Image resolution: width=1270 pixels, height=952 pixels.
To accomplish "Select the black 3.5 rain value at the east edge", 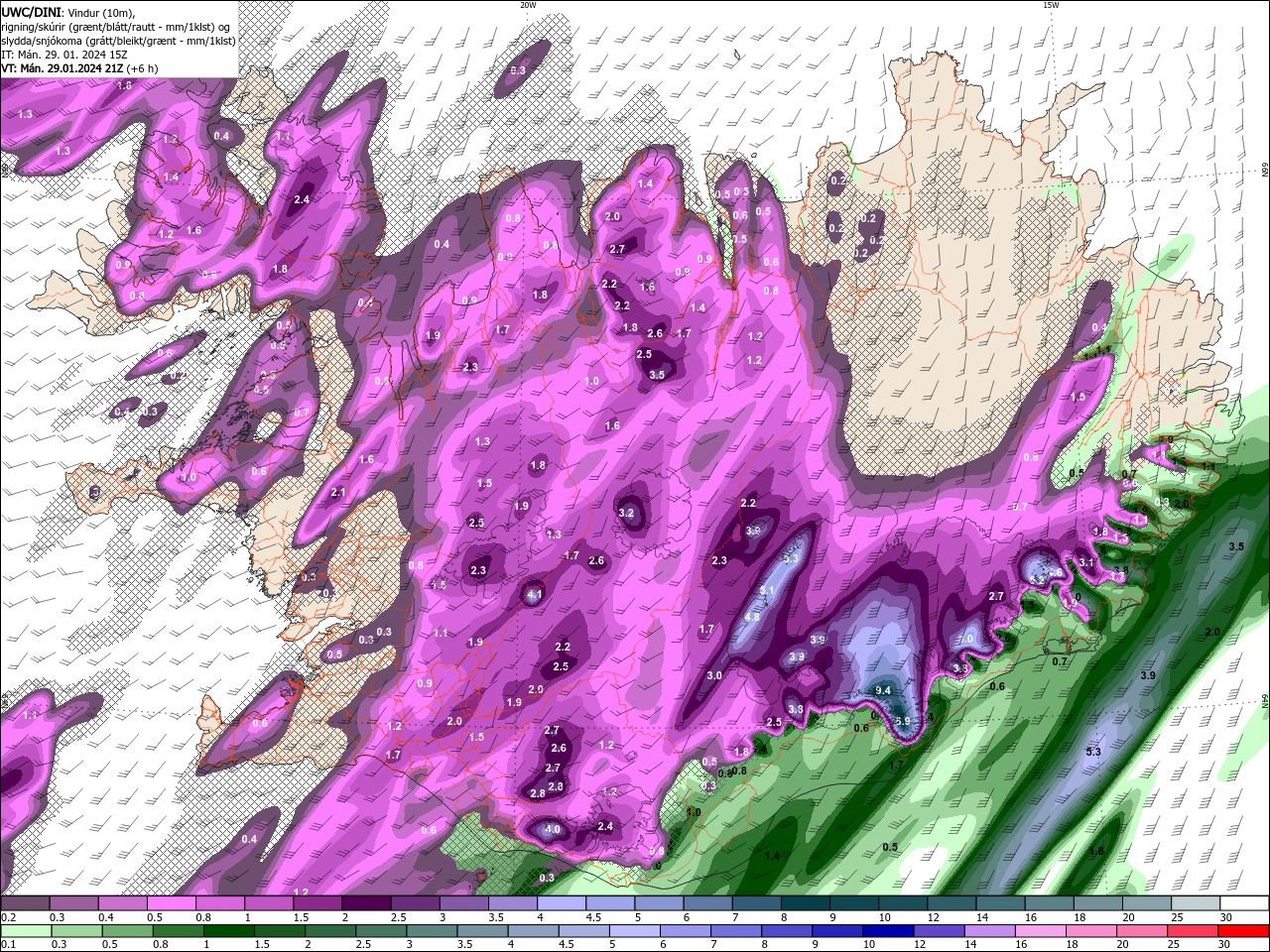I will coord(1236,547).
